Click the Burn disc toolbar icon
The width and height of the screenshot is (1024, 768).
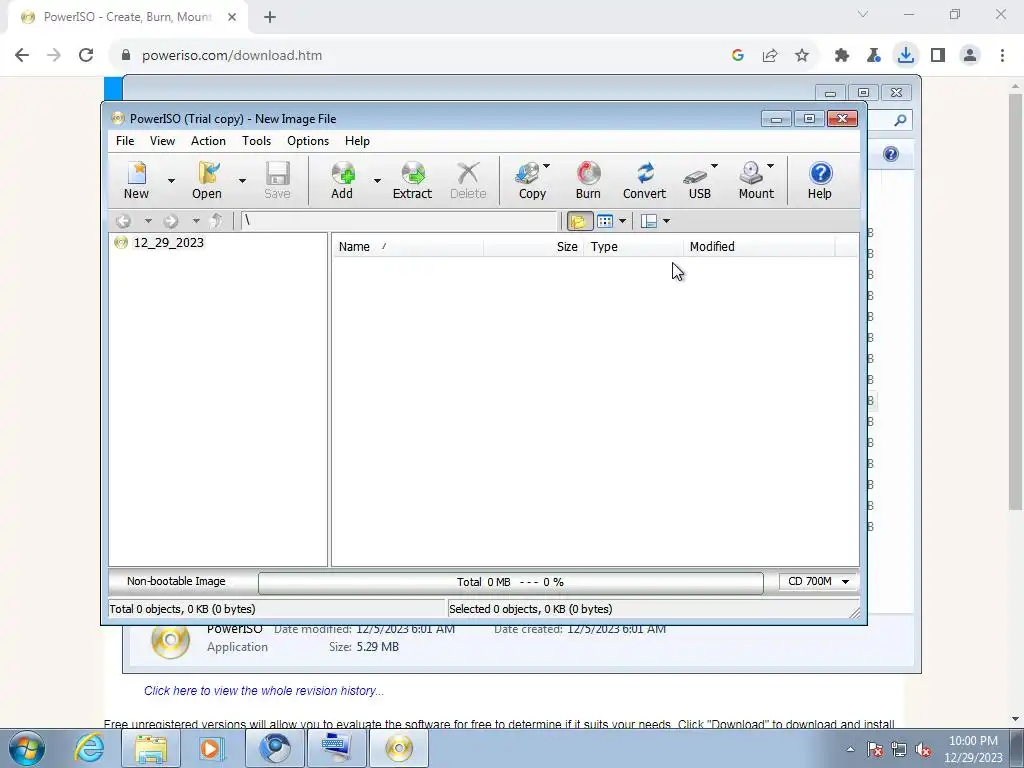tap(588, 180)
